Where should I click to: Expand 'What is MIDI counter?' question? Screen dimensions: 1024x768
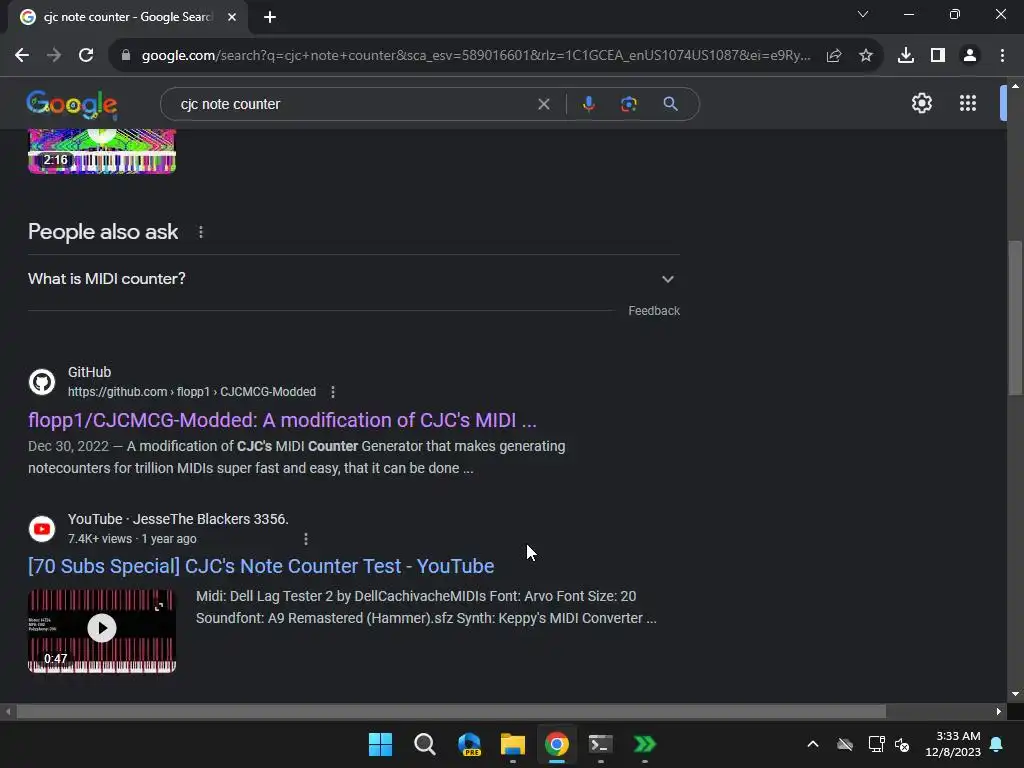pos(353,279)
